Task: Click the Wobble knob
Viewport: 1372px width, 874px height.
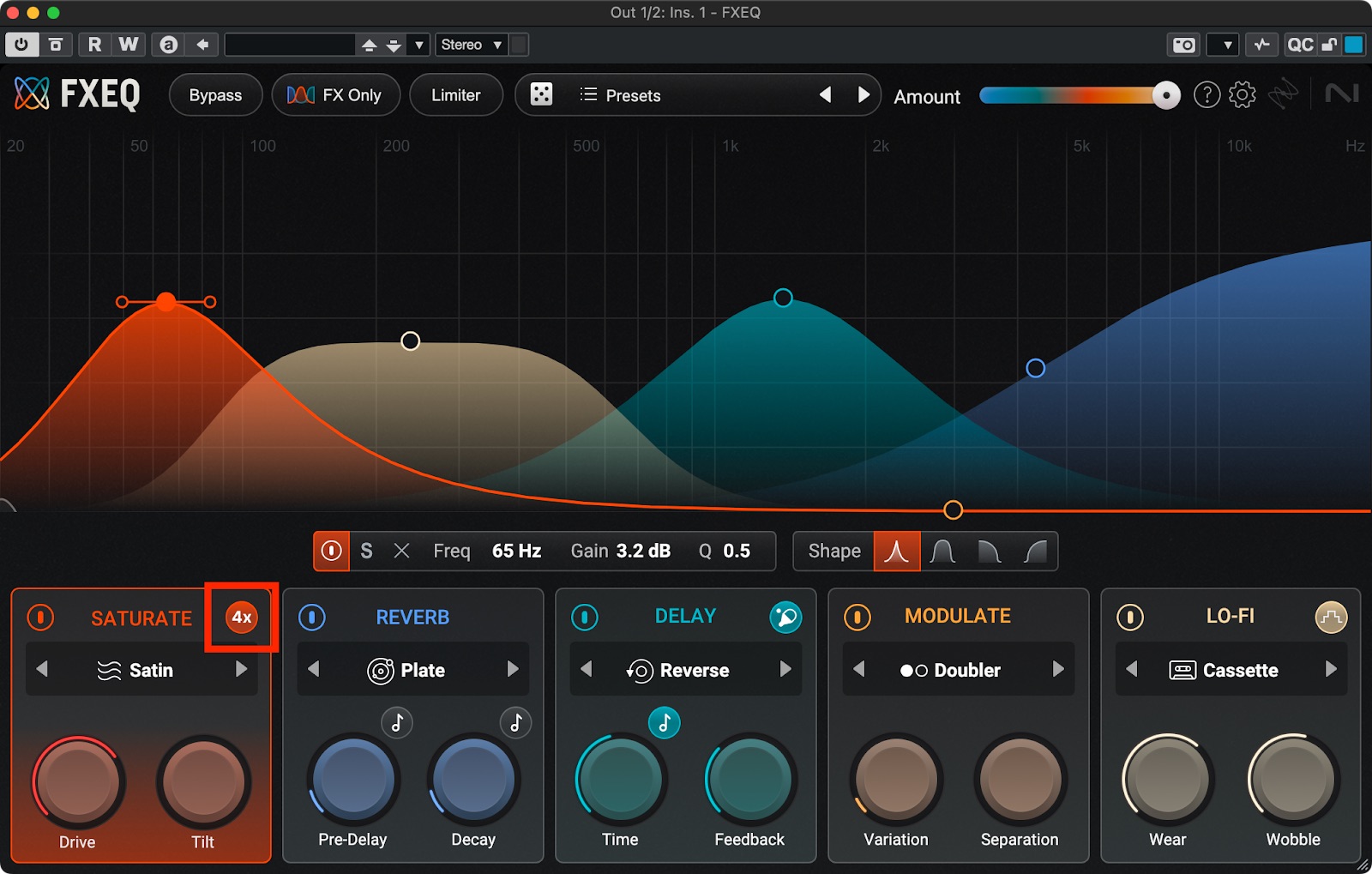Action: (x=1293, y=780)
